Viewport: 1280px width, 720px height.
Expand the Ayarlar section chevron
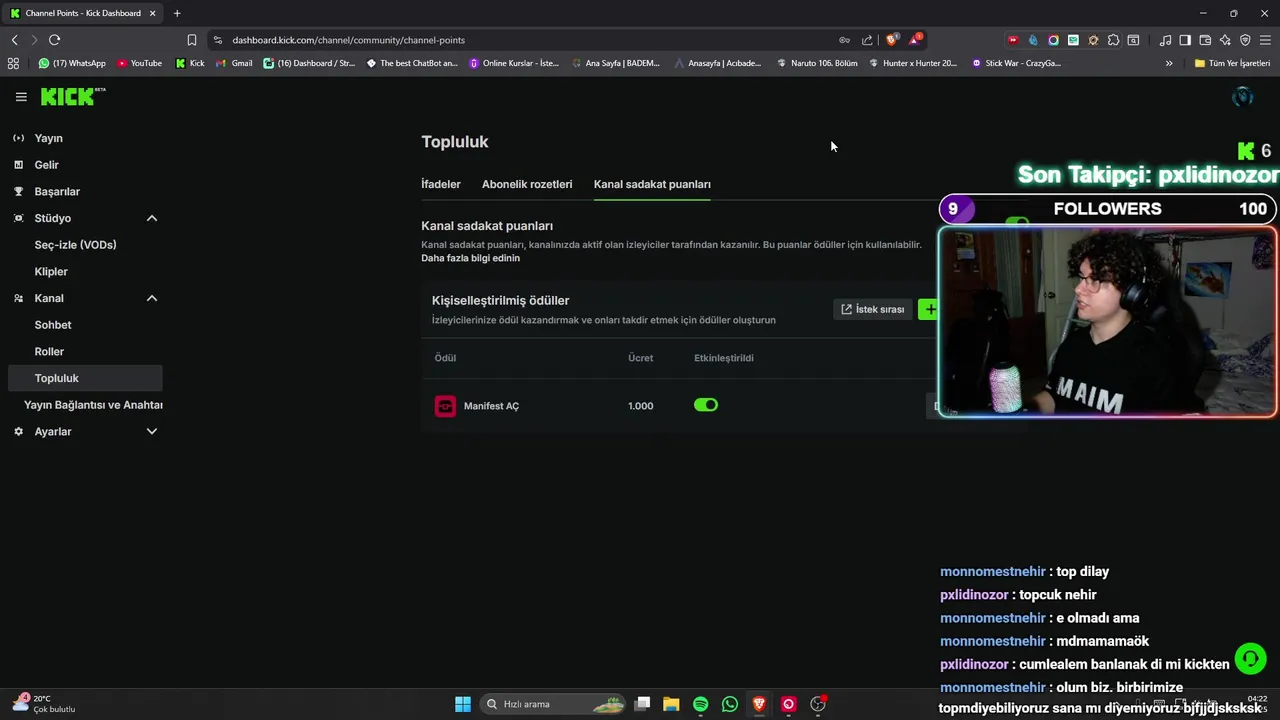tap(152, 431)
